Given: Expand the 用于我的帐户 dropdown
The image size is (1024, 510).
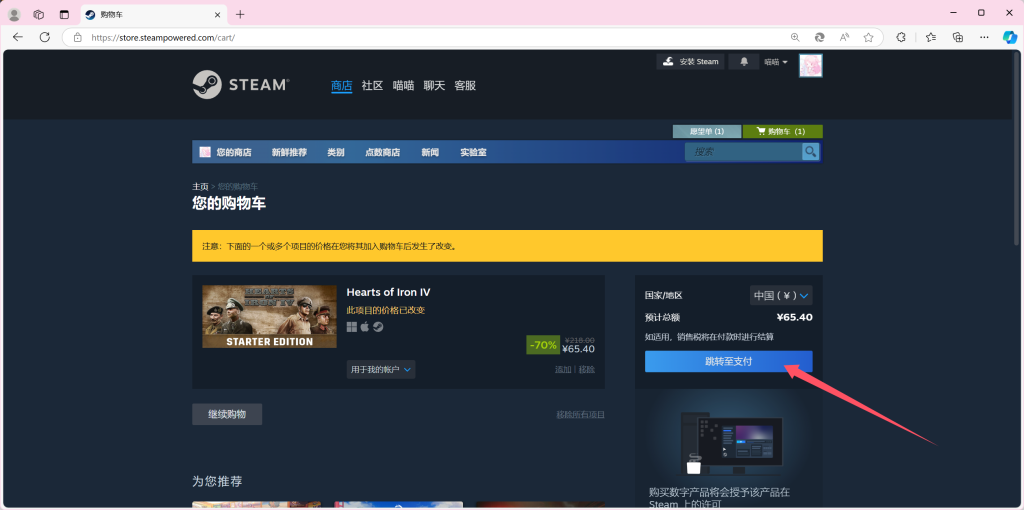Looking at the screenshot, I should coord(381,370).
